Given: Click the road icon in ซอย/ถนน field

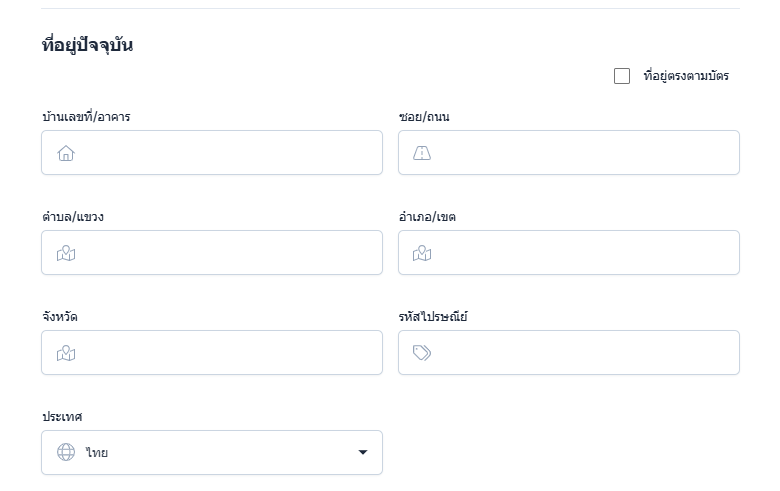Looking at the screenshot, I should click(422, 153).
